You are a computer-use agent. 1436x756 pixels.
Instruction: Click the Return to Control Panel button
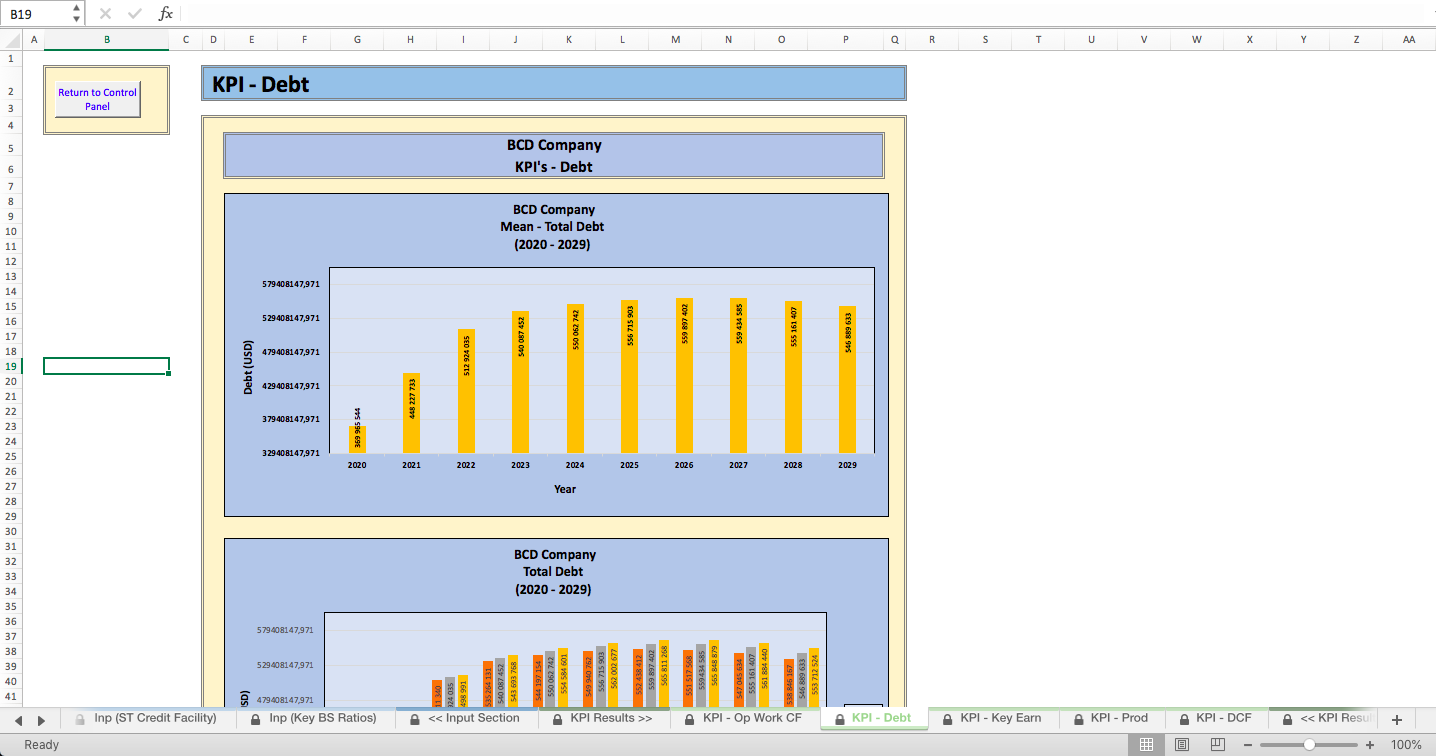[x=97, y=99]
